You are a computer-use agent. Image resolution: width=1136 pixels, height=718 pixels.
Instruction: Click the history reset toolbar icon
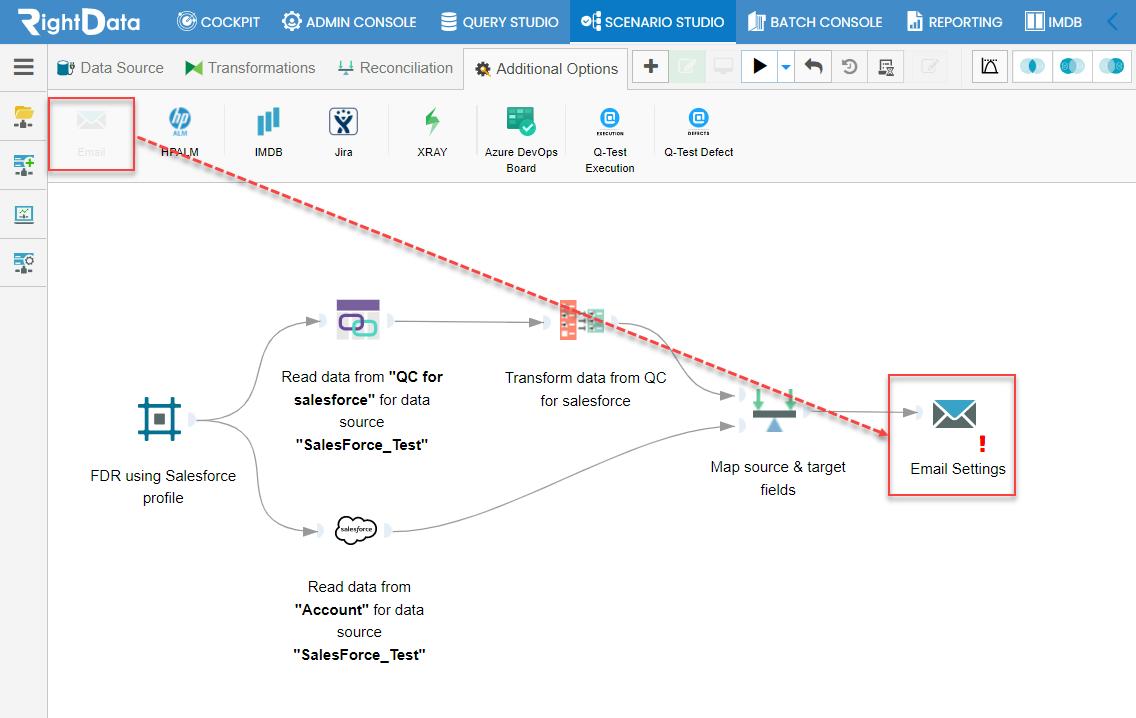tap(850, 67)
